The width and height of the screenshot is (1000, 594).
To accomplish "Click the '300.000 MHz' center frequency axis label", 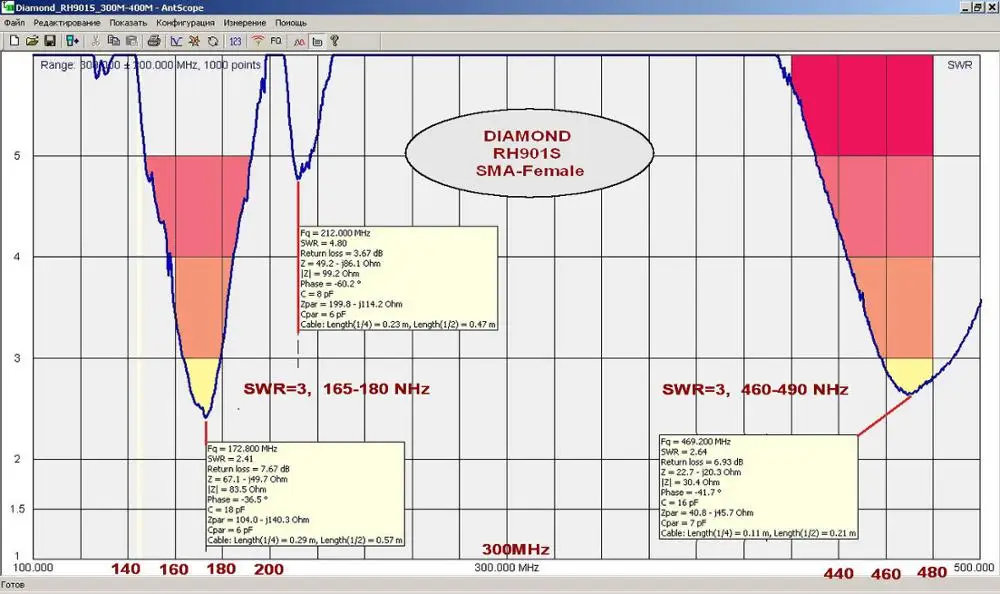I will coord(507,567).
